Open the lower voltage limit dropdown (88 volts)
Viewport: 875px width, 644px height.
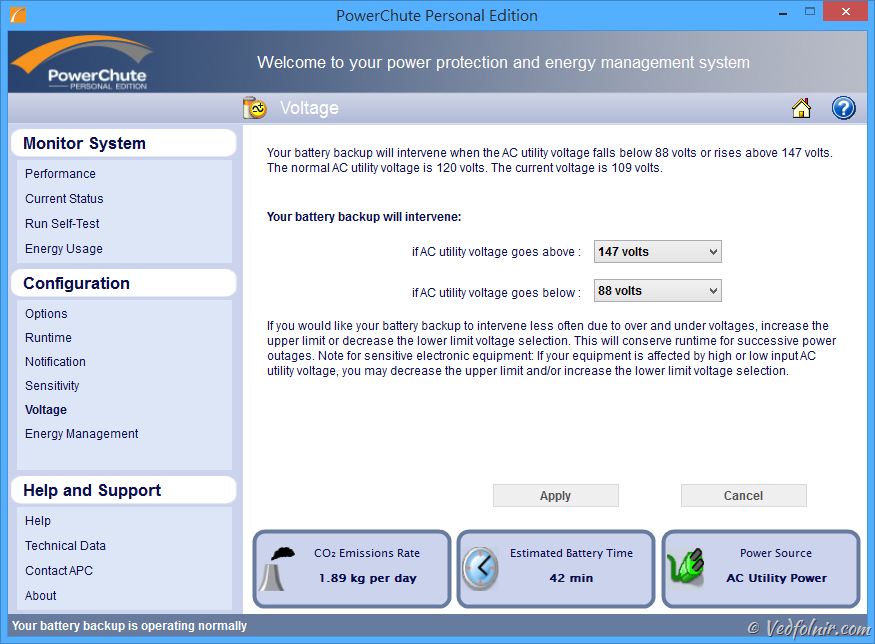coord(657,291)
